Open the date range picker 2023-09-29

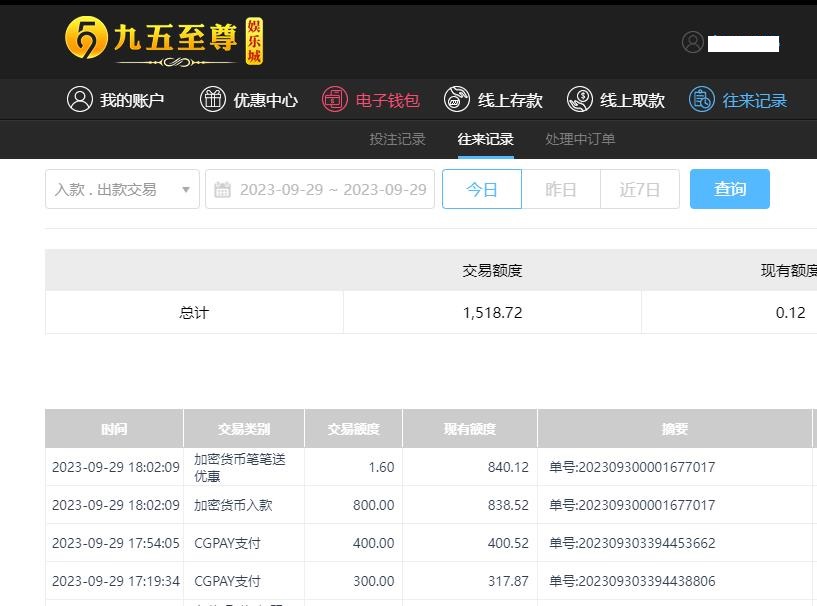(x=332, y=190)
